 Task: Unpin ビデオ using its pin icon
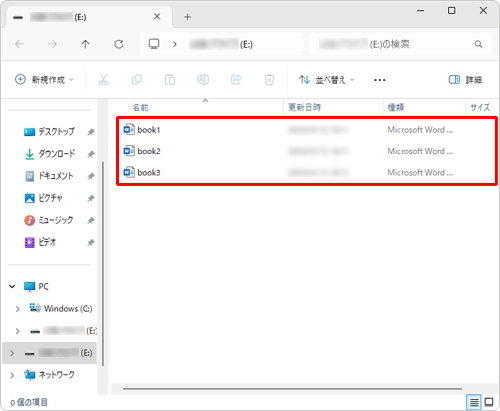coord(91,242)
